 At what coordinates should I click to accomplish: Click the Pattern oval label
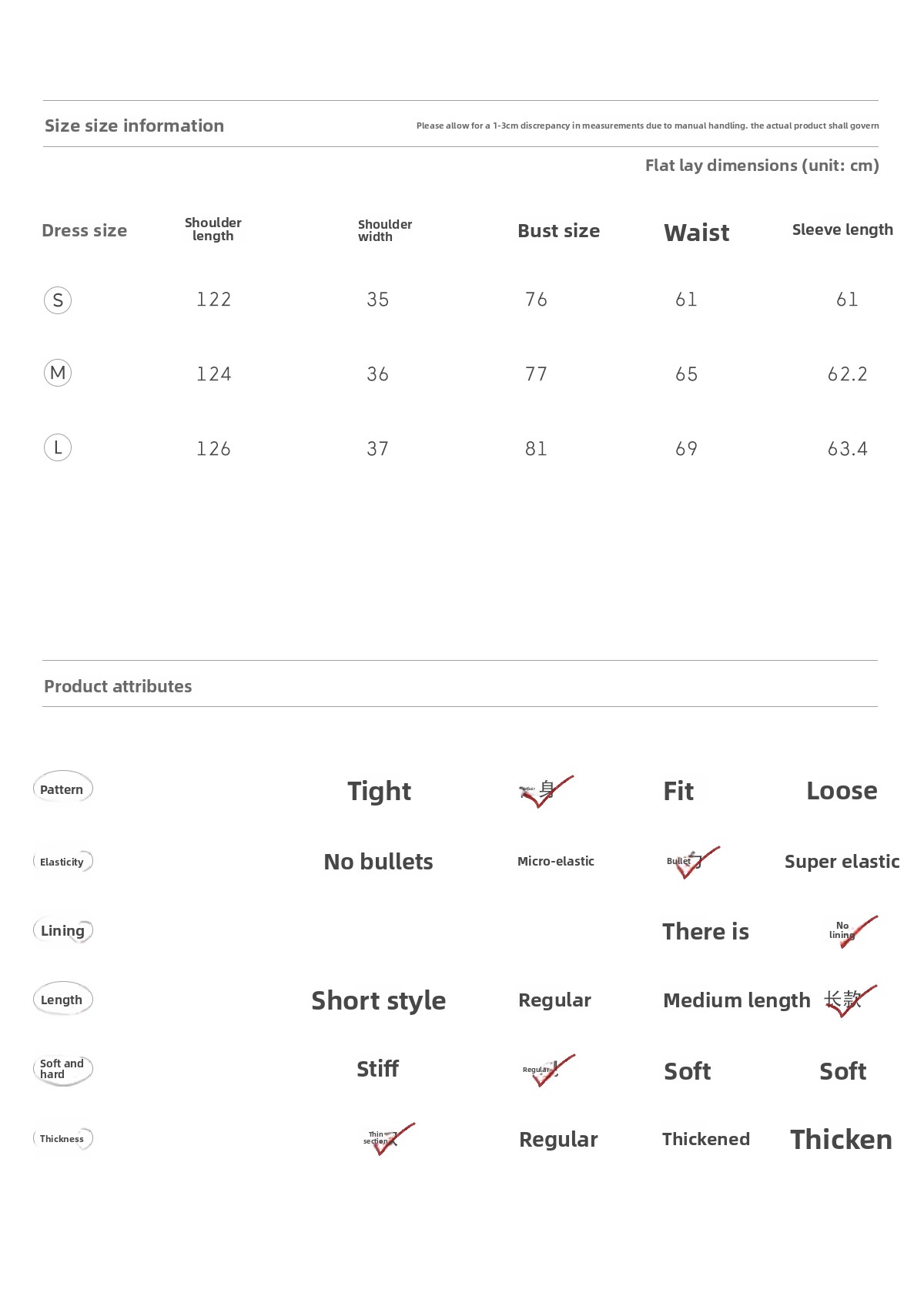[62, 789]
